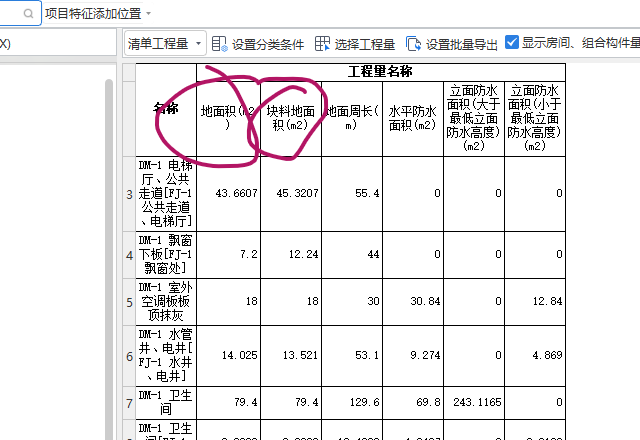Click the 项目特征添加位置 label
640x440 pixels.
93,14
